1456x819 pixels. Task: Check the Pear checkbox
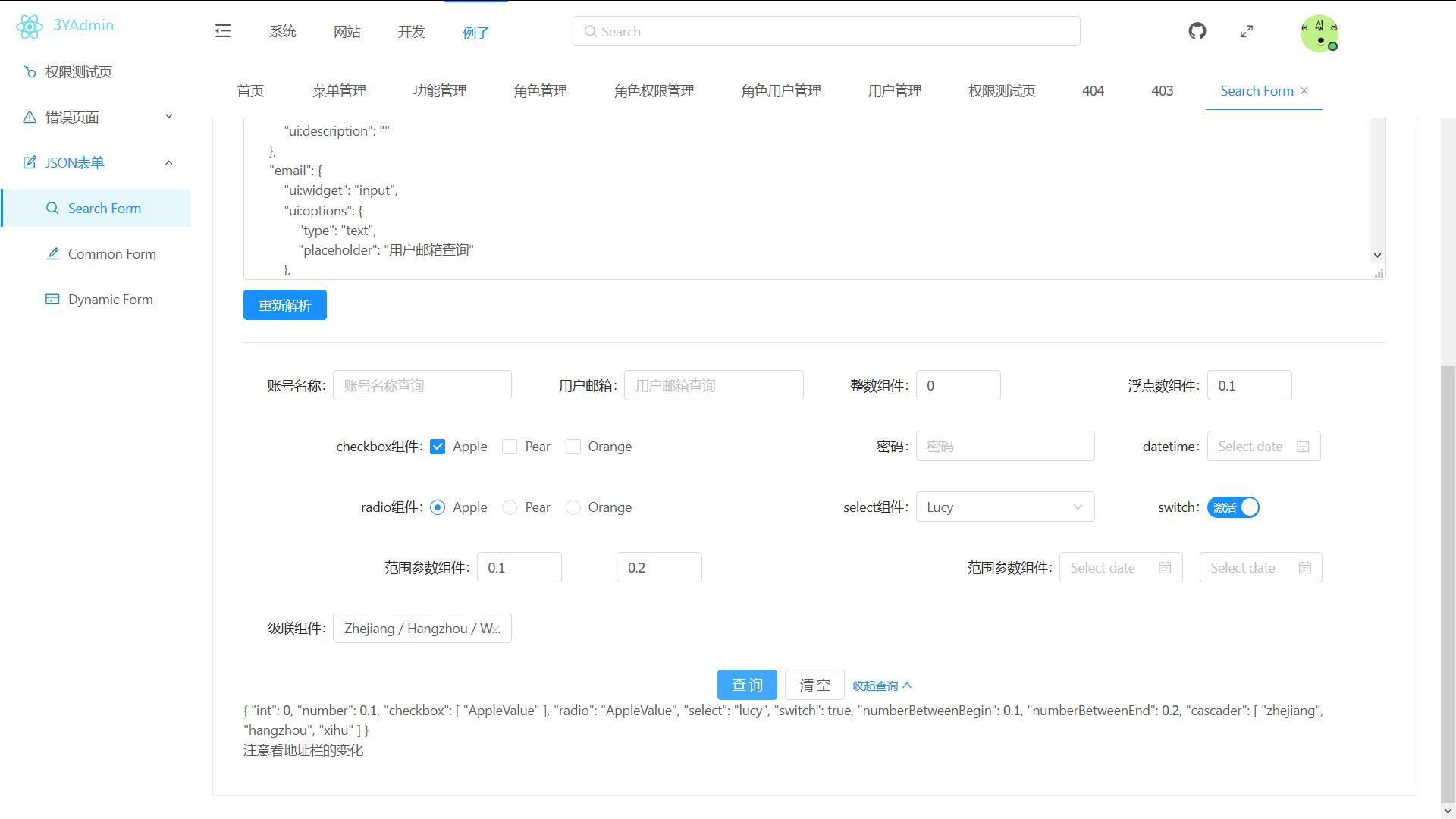tap(510, 447)
